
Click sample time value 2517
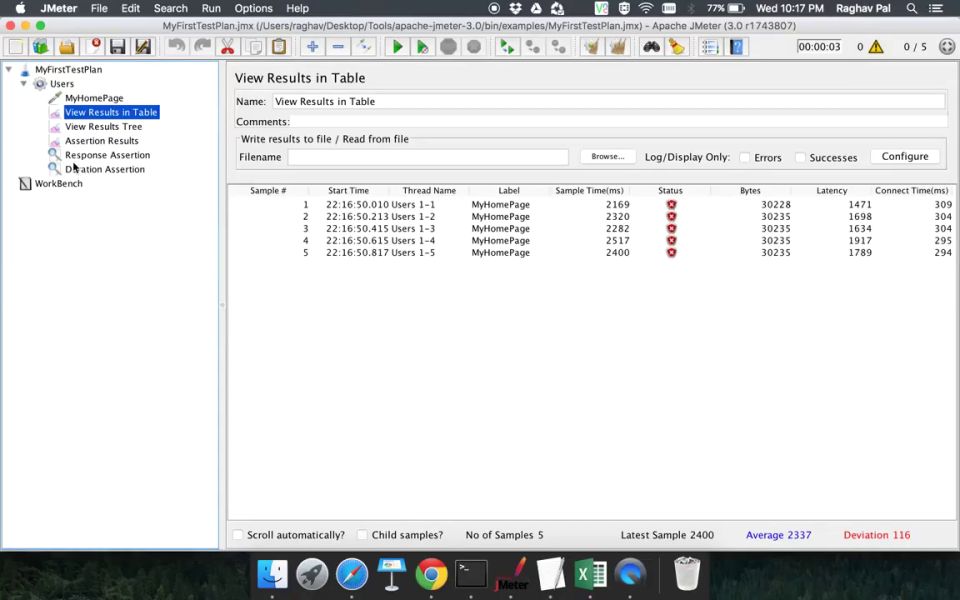click(x=617, y=241)
